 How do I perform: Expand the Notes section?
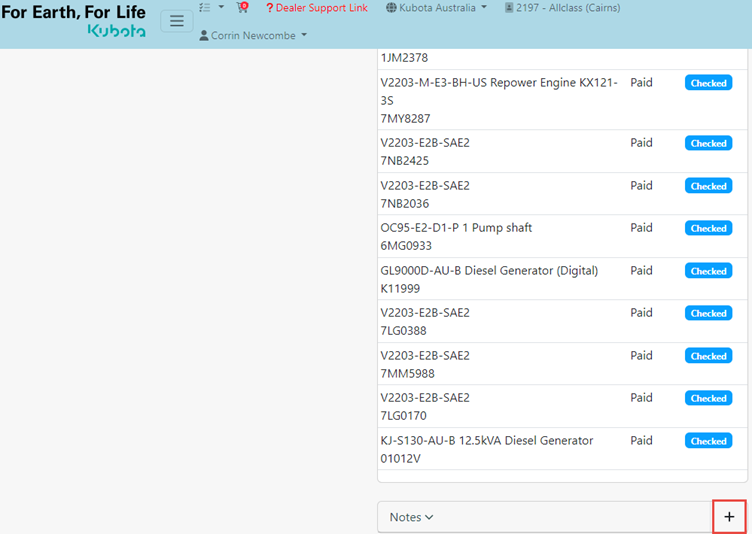(x=411, y=517)
